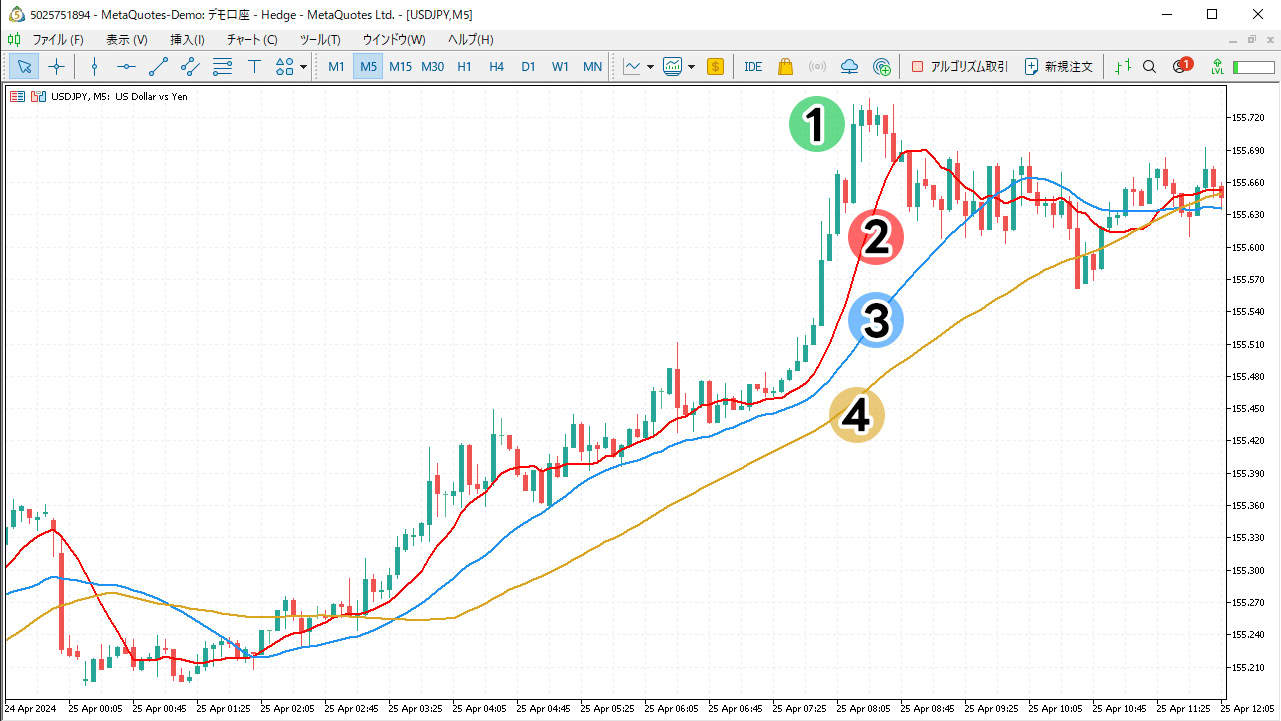Choose the text label tool

click(x=254, y=67)
